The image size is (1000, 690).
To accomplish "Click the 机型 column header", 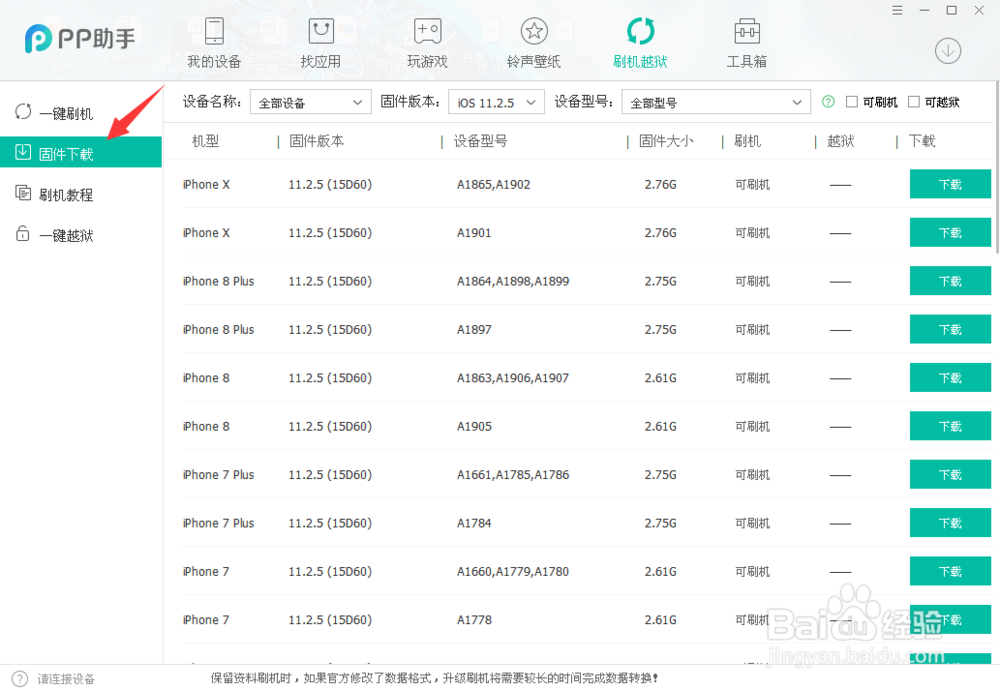I will click(205, 141).
